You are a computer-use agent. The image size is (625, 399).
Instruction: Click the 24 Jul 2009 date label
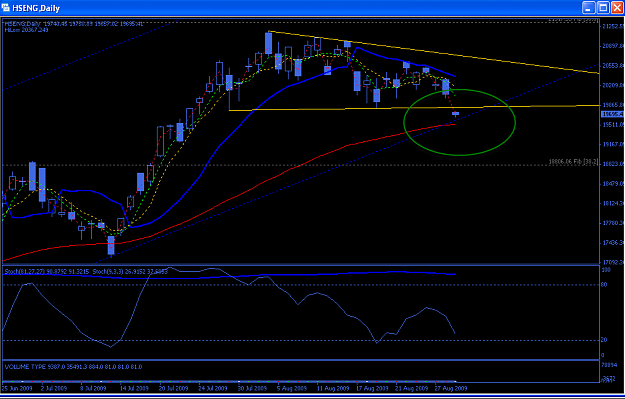[212, 387]
